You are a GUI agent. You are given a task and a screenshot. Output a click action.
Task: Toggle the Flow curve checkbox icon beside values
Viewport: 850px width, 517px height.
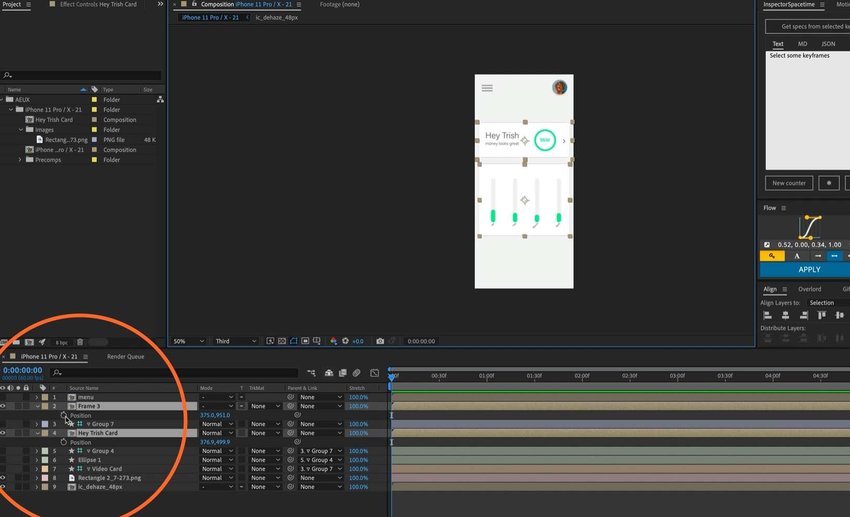coord(767,244)
